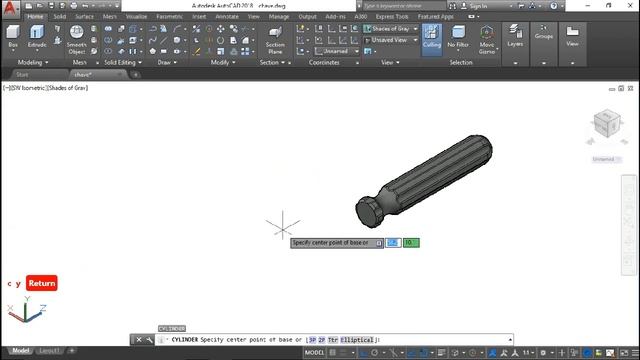Open the Layers panel button
Image resolution: width=640 pixels, height=360 pixels.
[x=515, y=36]
